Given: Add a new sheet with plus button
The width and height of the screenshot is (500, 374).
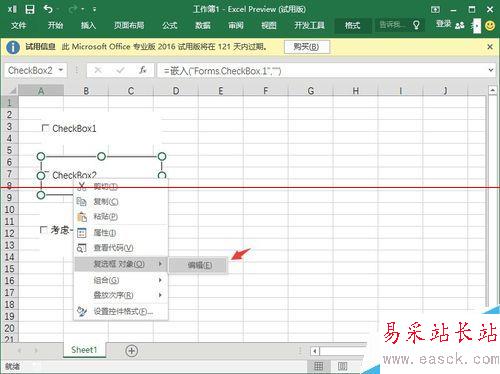Looking at the screenshot, I should coord(132,351).
